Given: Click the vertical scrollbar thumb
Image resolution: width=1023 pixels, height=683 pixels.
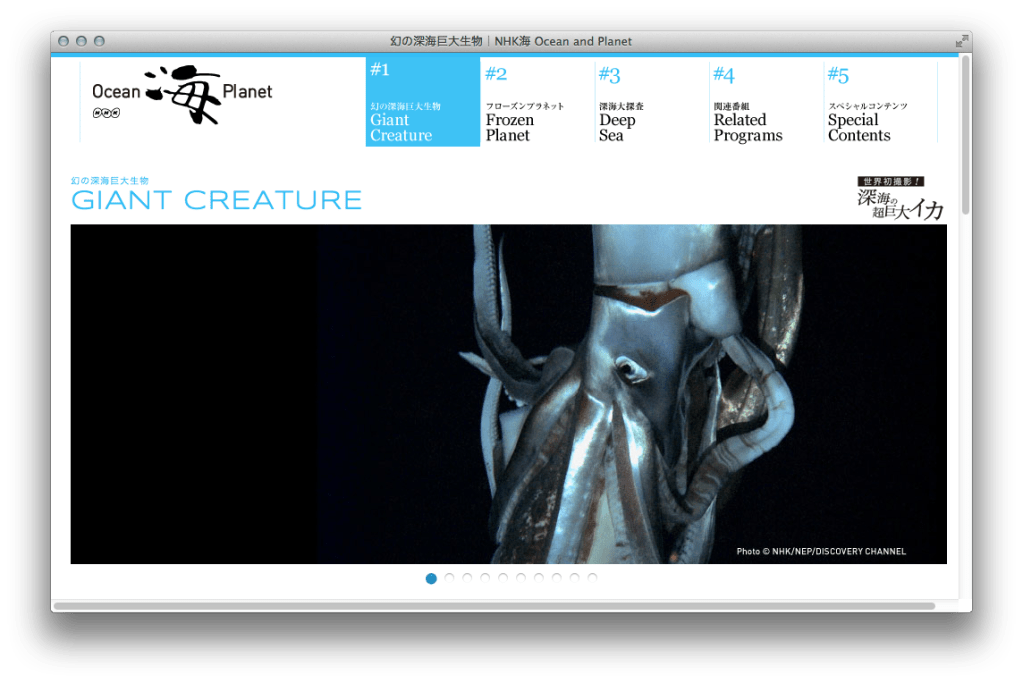Looking at the screenshot, I should 965,135.
